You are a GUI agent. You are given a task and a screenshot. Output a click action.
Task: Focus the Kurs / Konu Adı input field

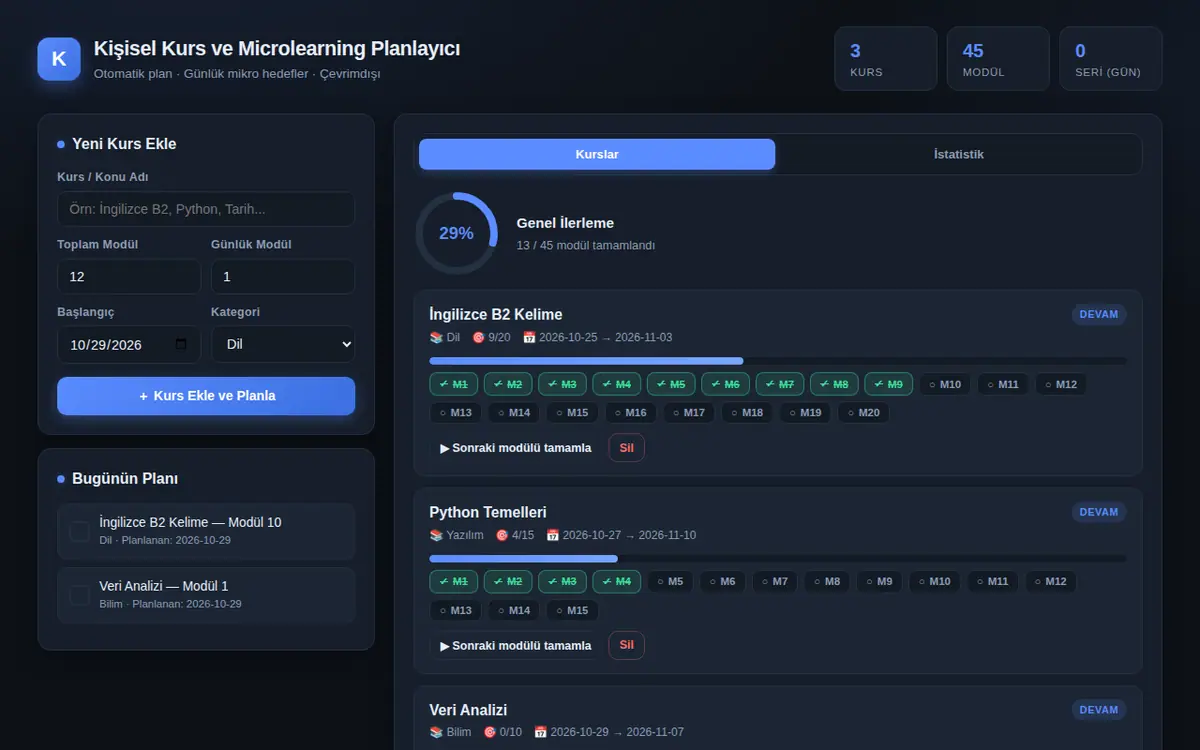point(206,209)
